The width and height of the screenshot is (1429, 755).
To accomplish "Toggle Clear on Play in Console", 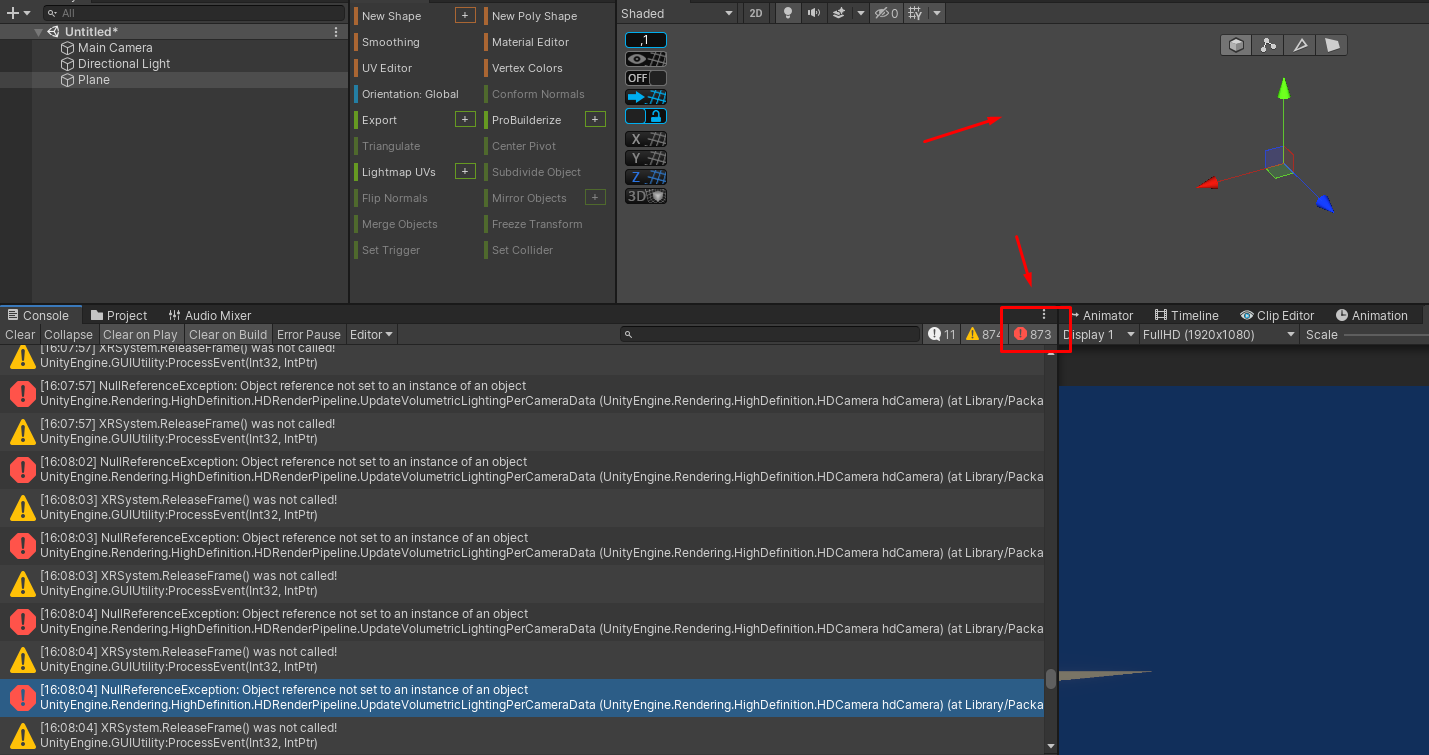I will [x=140, y=334].
